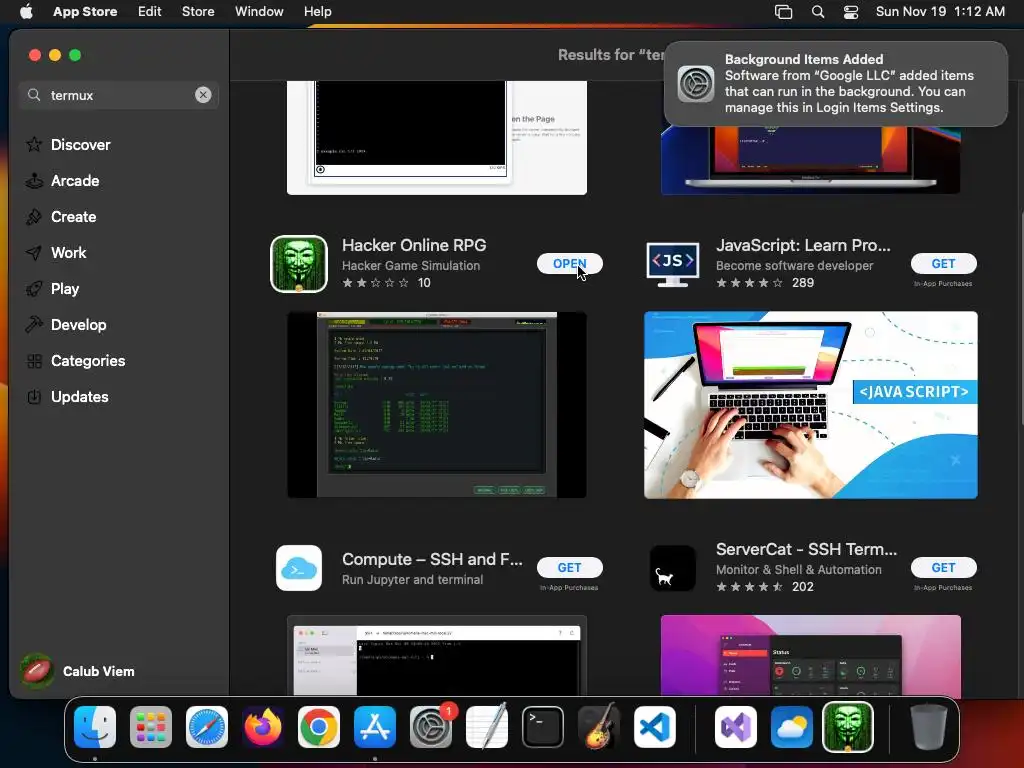Launch Firefox from the Dock

pos(263,726)
